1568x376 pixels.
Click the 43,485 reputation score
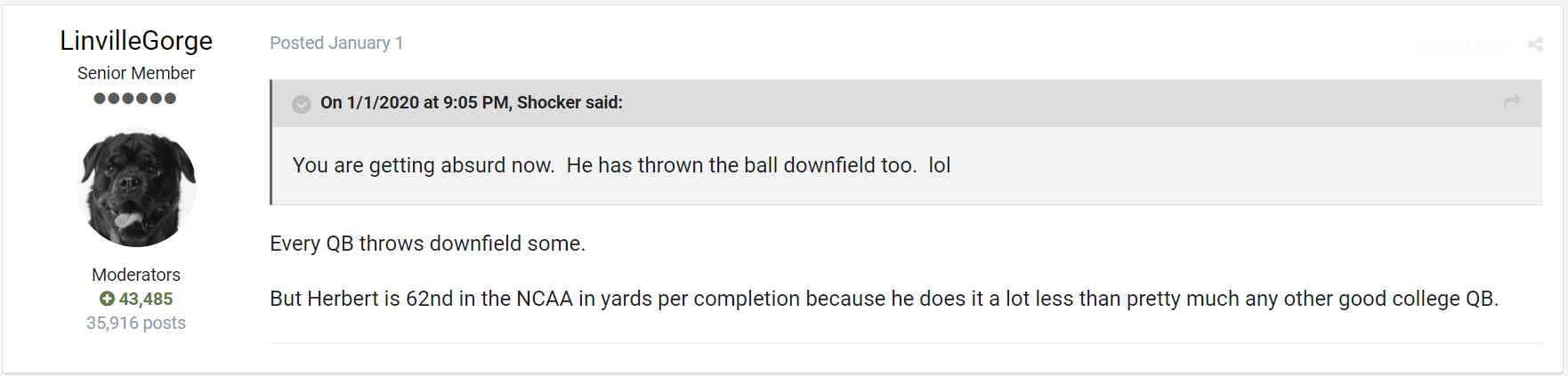[146, 299]
